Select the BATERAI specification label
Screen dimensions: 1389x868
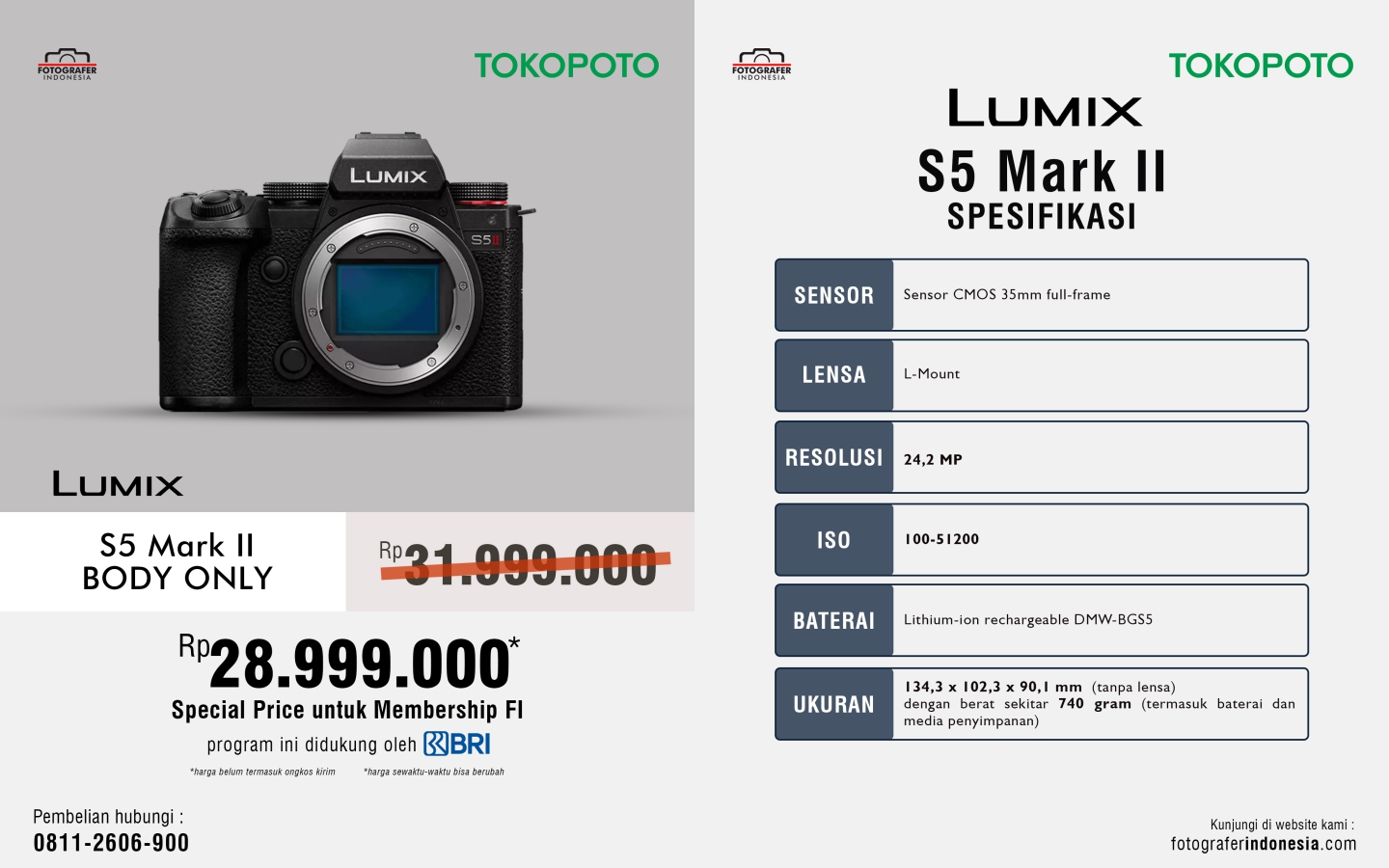click(x=834, y=620)
